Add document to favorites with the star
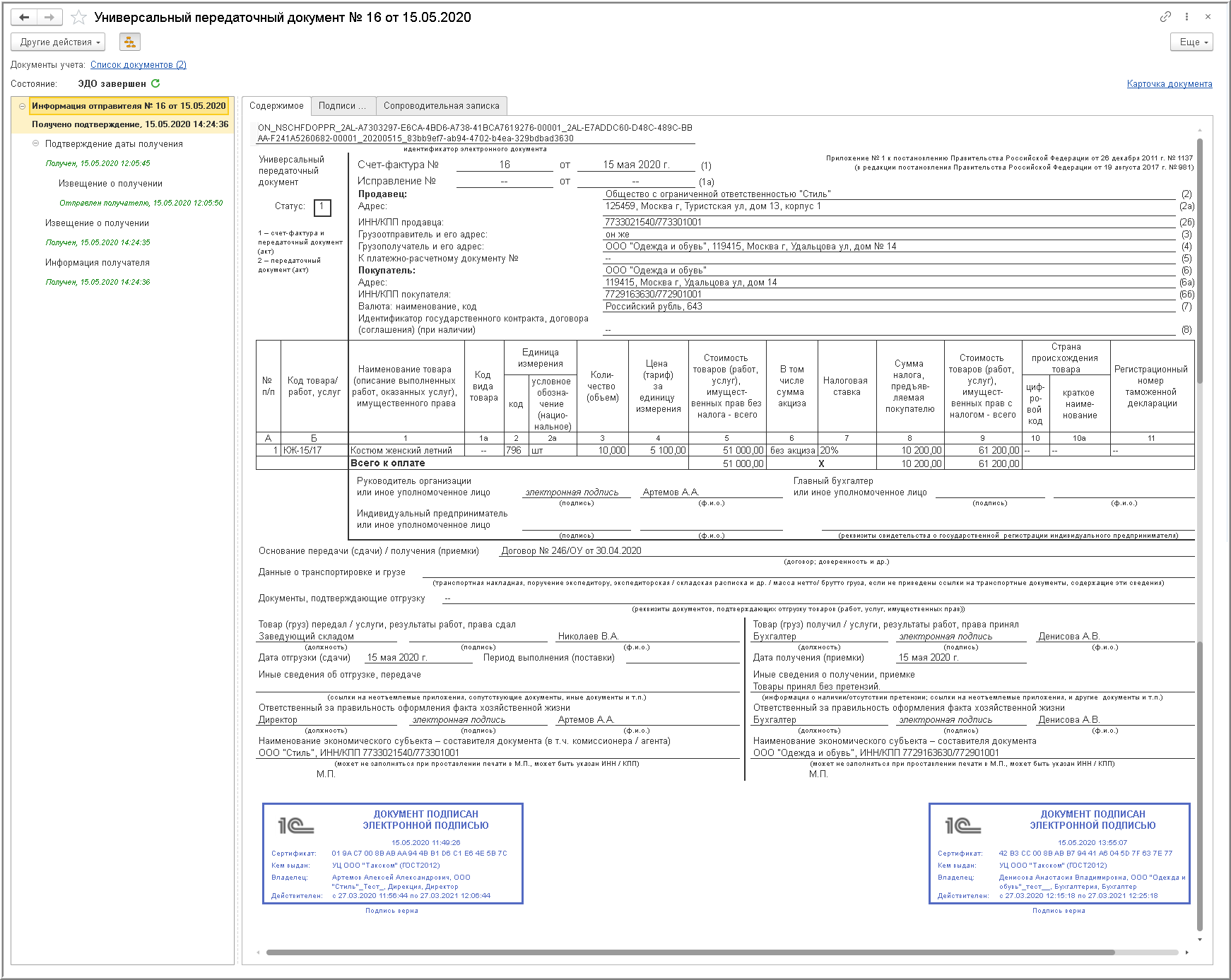The height and width of the screenshot is (980, 1231). pyautogui.click(x=78, y=18)
